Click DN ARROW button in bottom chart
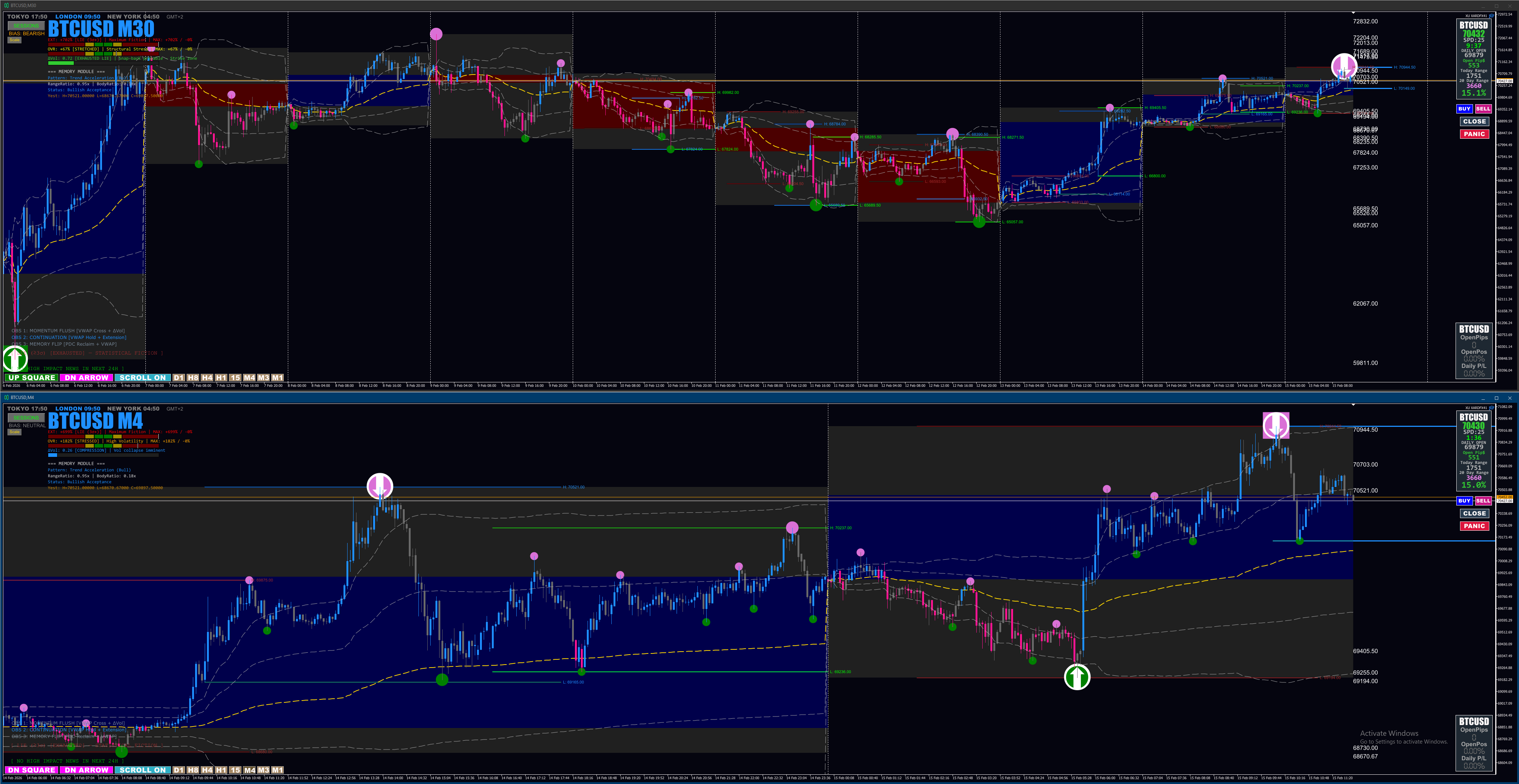Viewport: 1519px width, 784px height. [x=86, y=770]
